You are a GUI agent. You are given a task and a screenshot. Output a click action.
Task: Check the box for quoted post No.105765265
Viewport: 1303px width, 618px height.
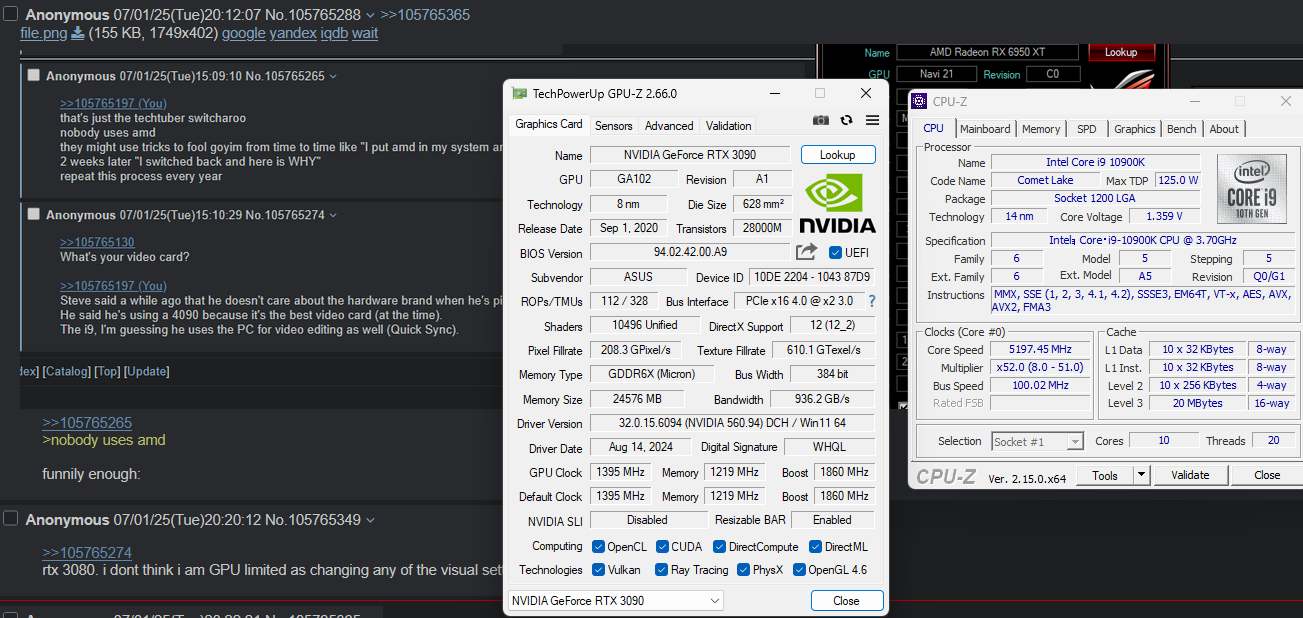pyautogui.click(x=34, y=75)
